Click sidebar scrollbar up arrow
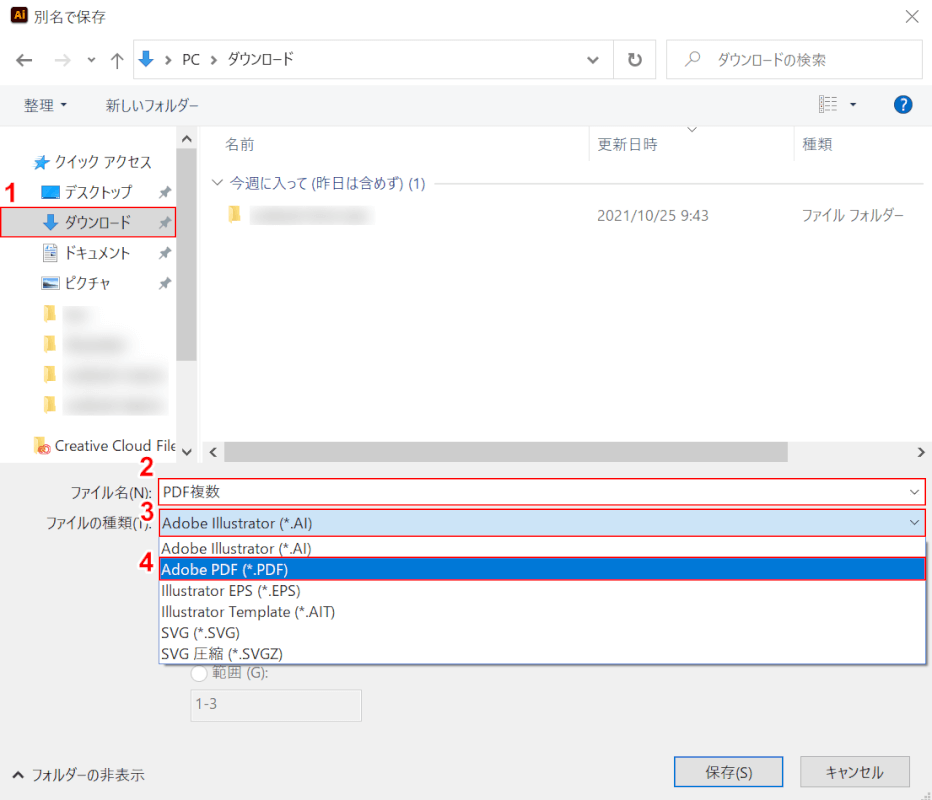This screenshot has height=800, width=932. [187, 139]
